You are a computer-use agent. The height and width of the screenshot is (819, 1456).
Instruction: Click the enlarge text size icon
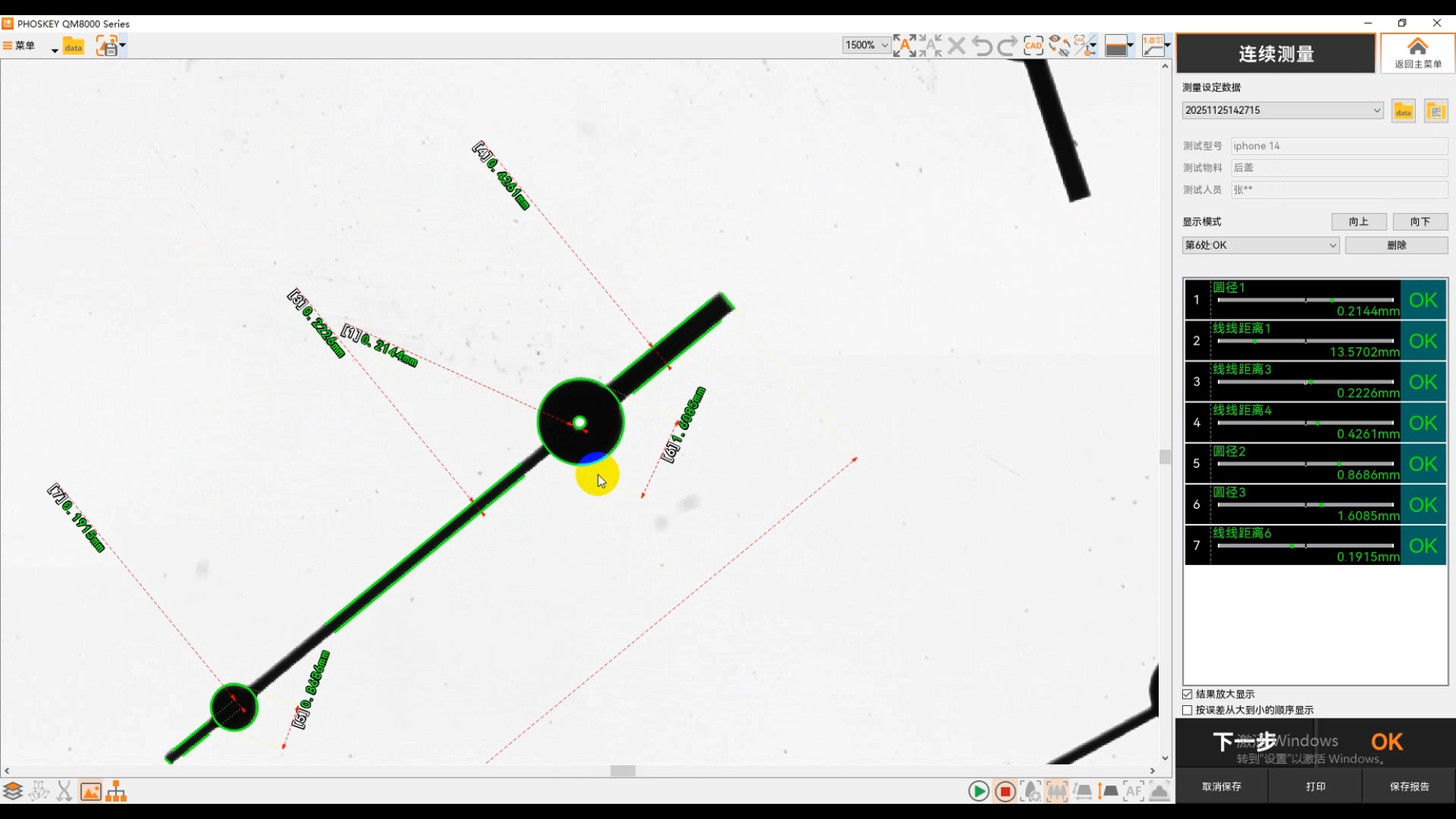pos(905,45)
